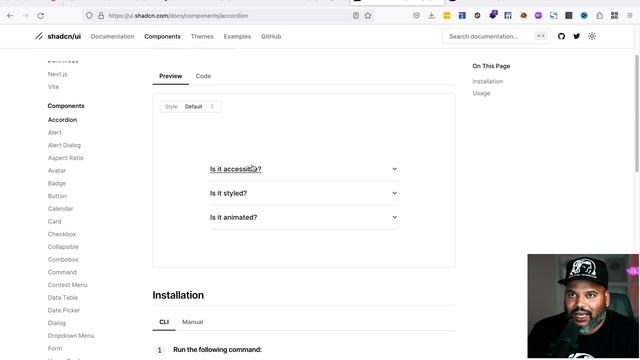Open Data Table in the sidebar
Viewport: 640px width, 360px height.
63,298
